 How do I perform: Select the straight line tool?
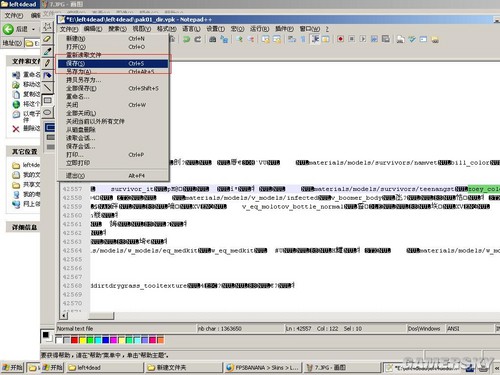pyautogui.click(x=48, y=88)
